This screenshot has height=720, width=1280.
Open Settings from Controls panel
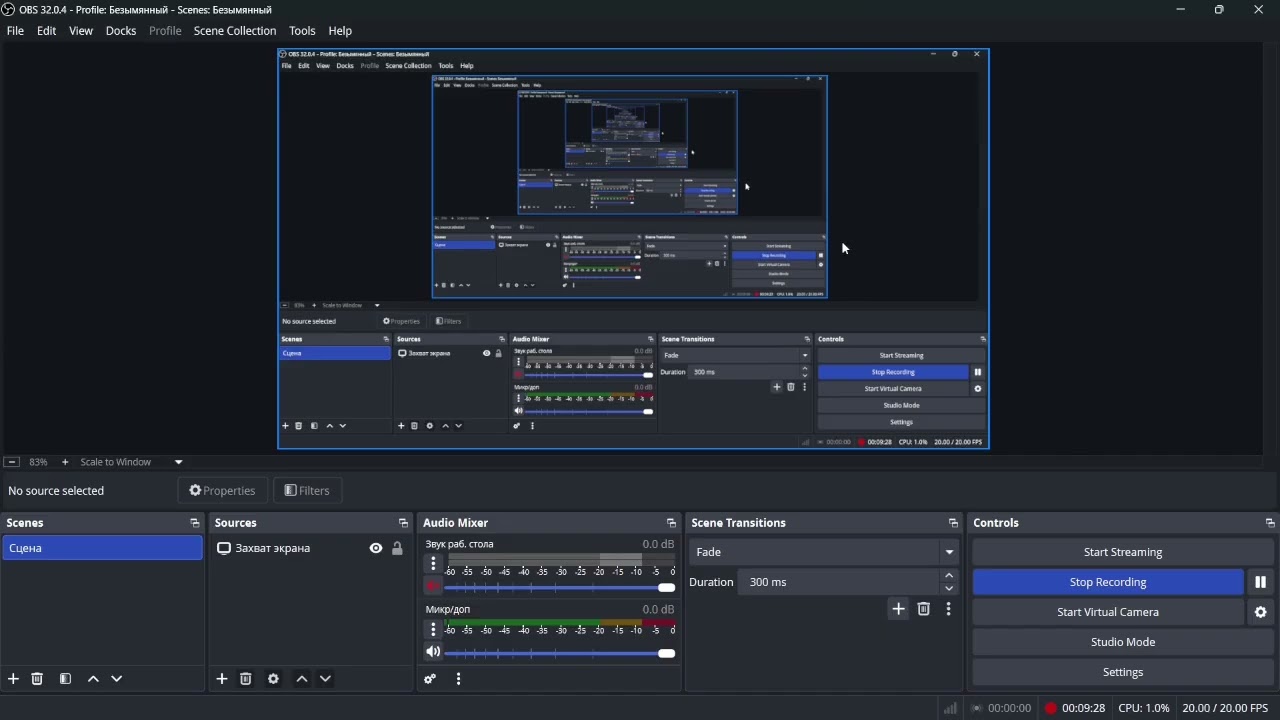coord(1123,673)
